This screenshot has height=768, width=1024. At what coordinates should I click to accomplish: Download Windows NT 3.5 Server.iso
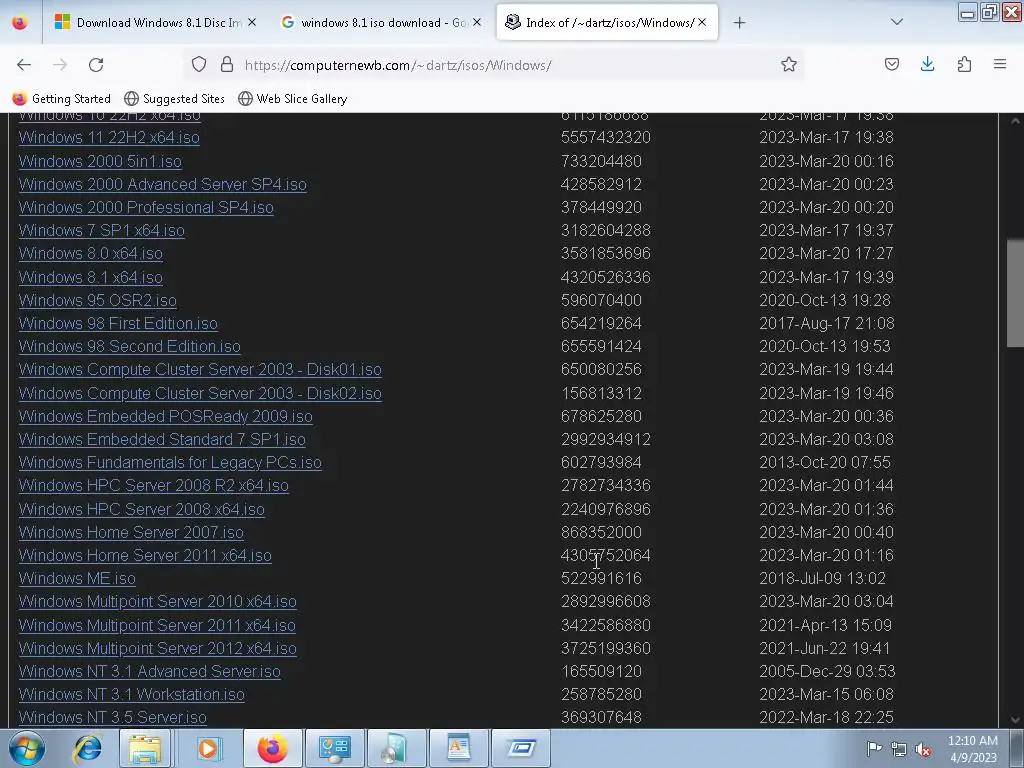coord(113,717)
